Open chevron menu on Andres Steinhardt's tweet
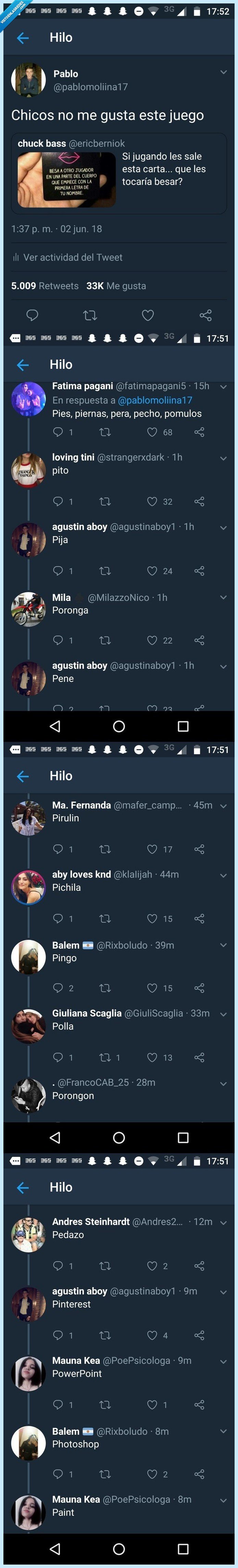This screenshot has width=238, height=1568. pyautogui.click(x=223, y=1222)
